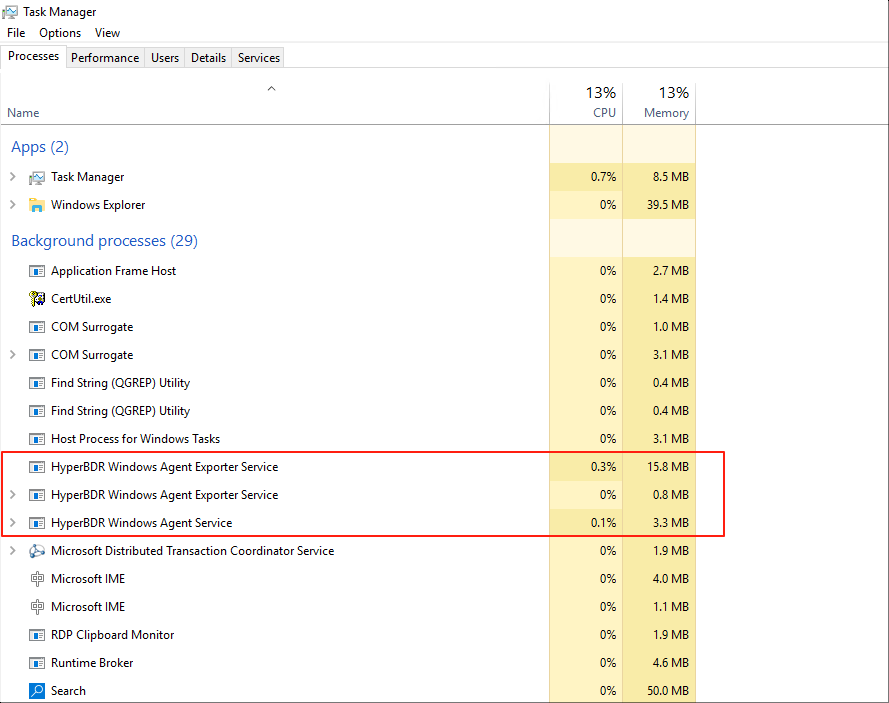Click the Search magnifier icon
This screenshot has width=889, height=703.
(x=37, y=691)
